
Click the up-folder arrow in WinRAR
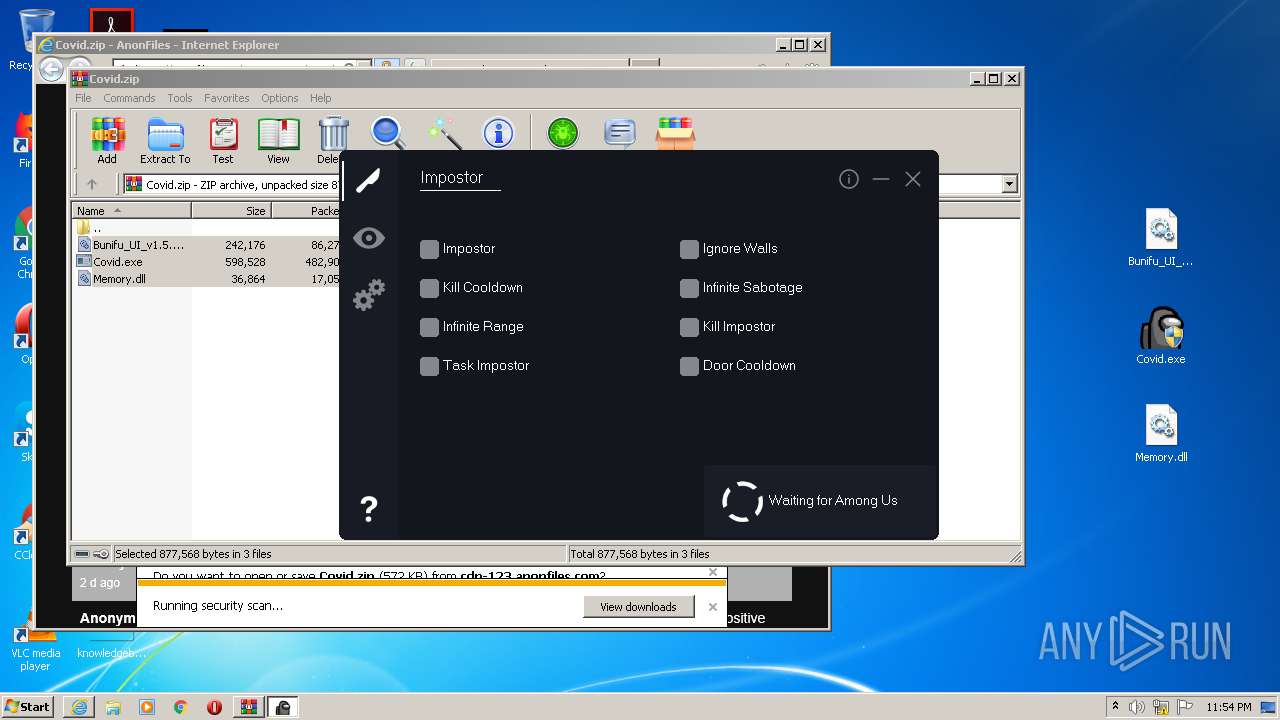(x=92, y=184)
